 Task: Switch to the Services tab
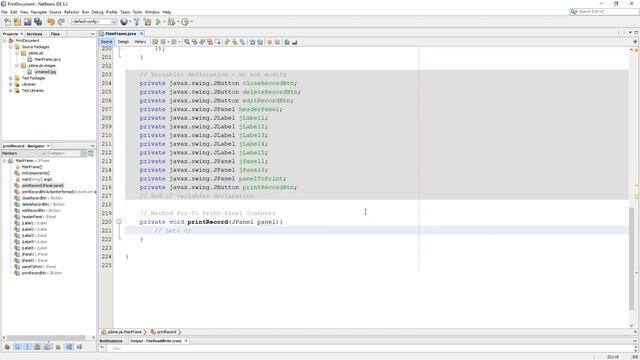(x=34, y=34)
